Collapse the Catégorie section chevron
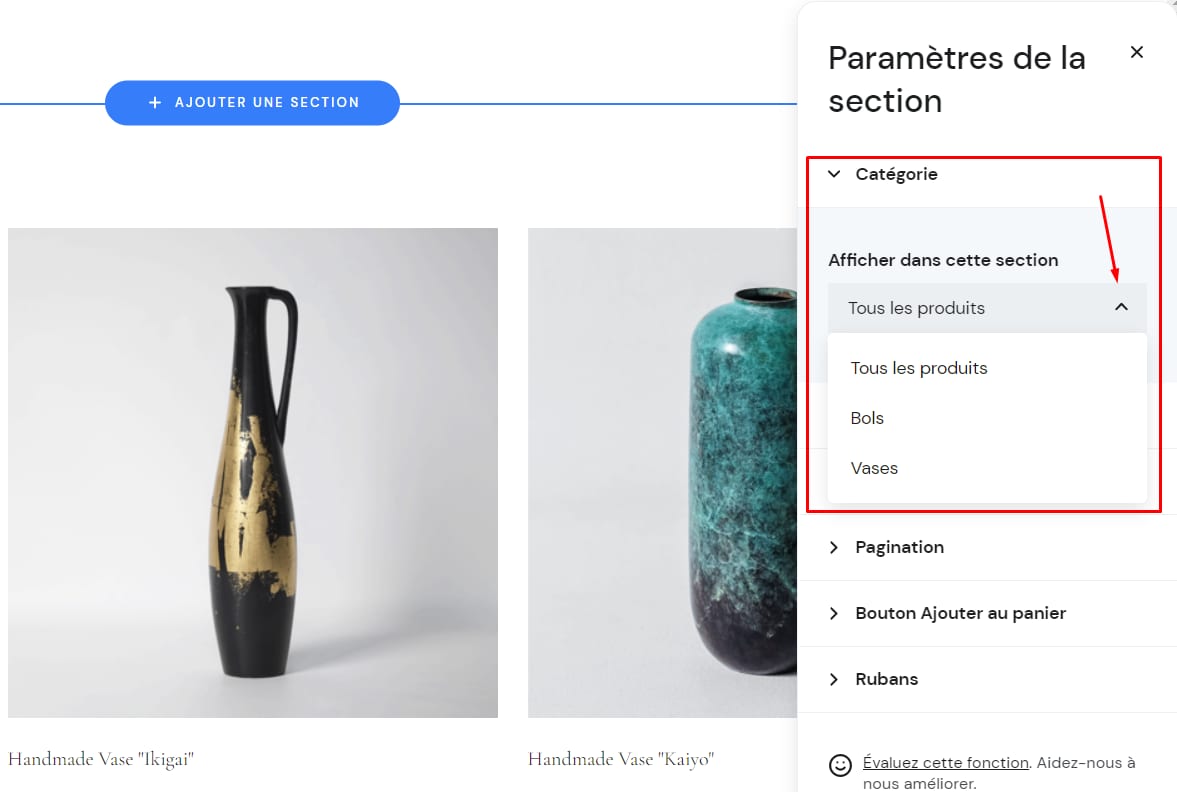This screenshot has height=792, width=1177. 834,174
